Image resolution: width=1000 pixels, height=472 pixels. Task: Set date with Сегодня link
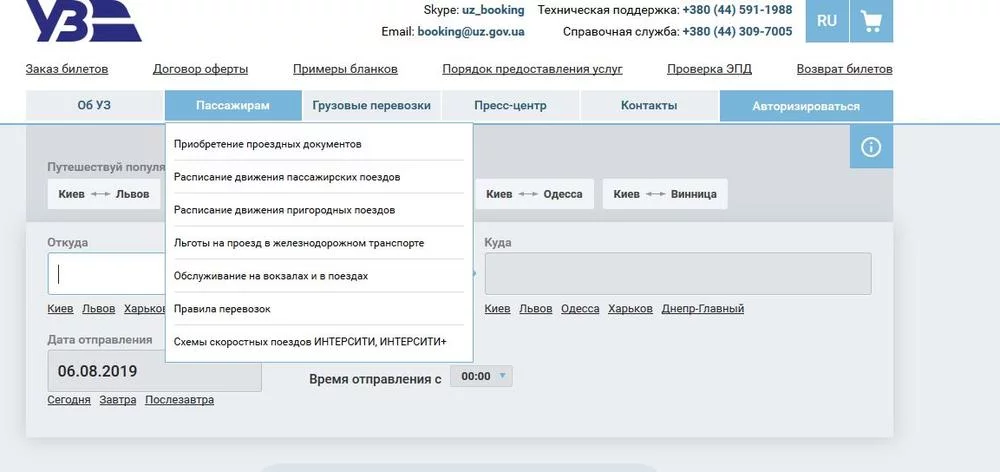[x=69, y=400]
